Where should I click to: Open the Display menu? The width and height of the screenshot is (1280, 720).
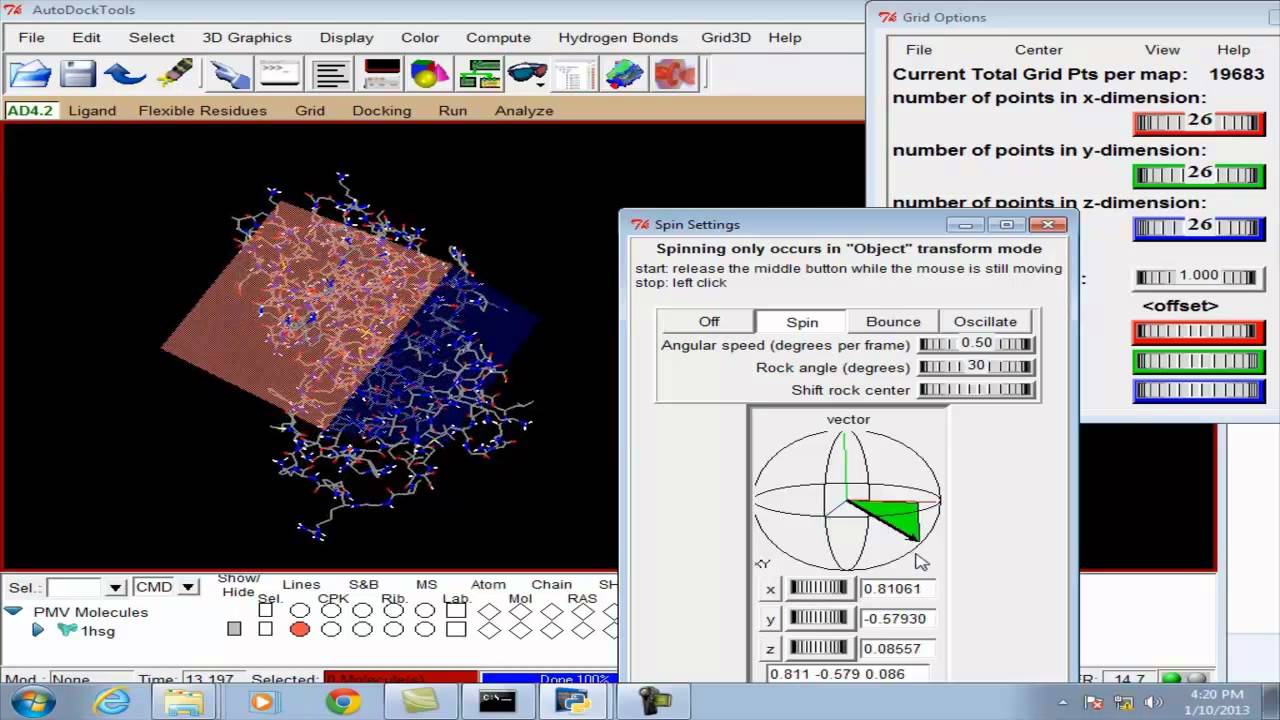pos(347,37)
